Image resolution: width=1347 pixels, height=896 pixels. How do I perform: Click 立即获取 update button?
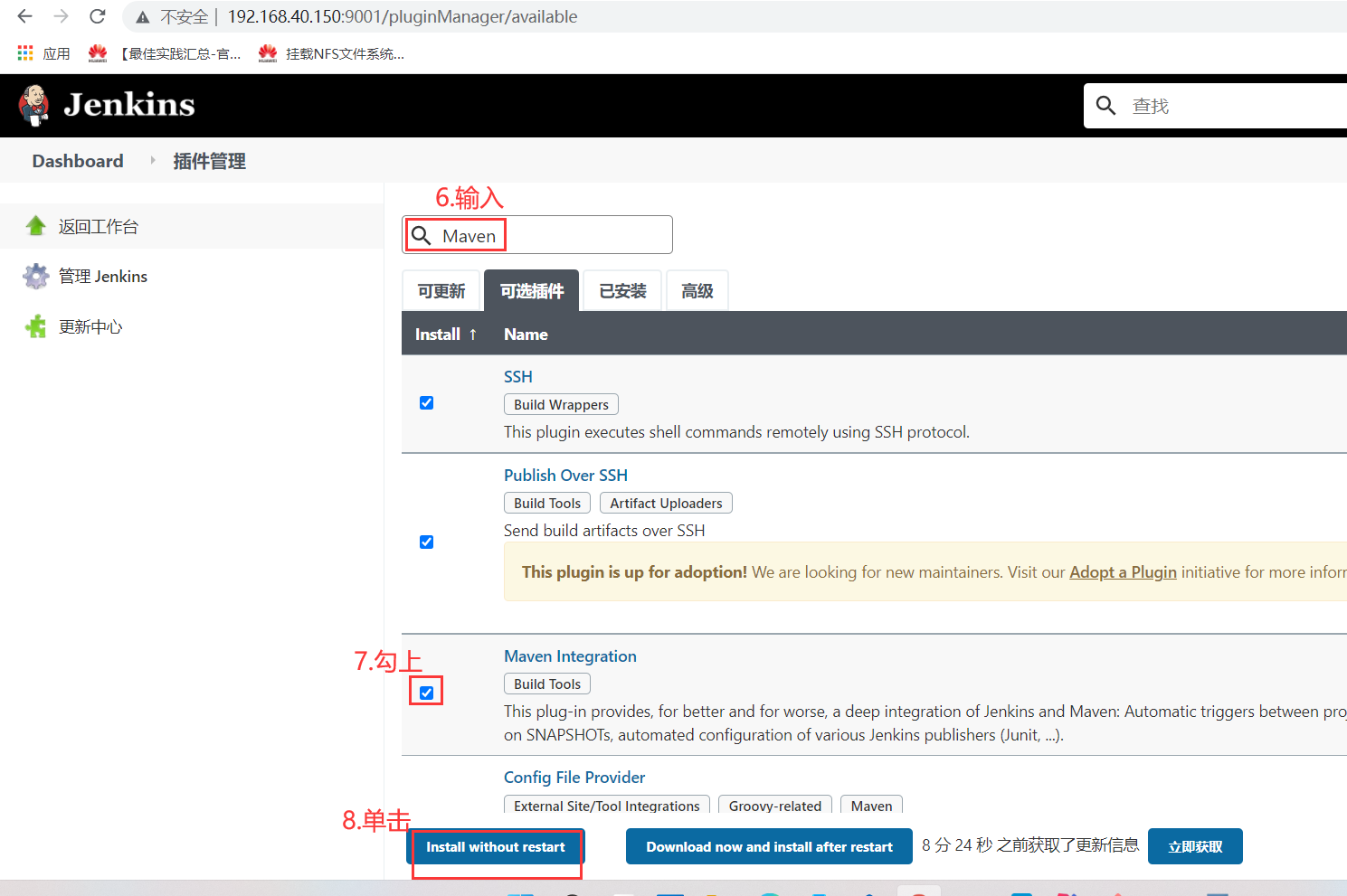click(x=1195, y=846)
